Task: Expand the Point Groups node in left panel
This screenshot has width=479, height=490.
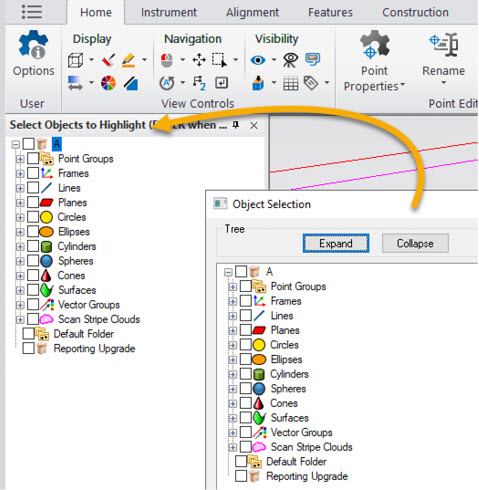Action: (20, 159)
